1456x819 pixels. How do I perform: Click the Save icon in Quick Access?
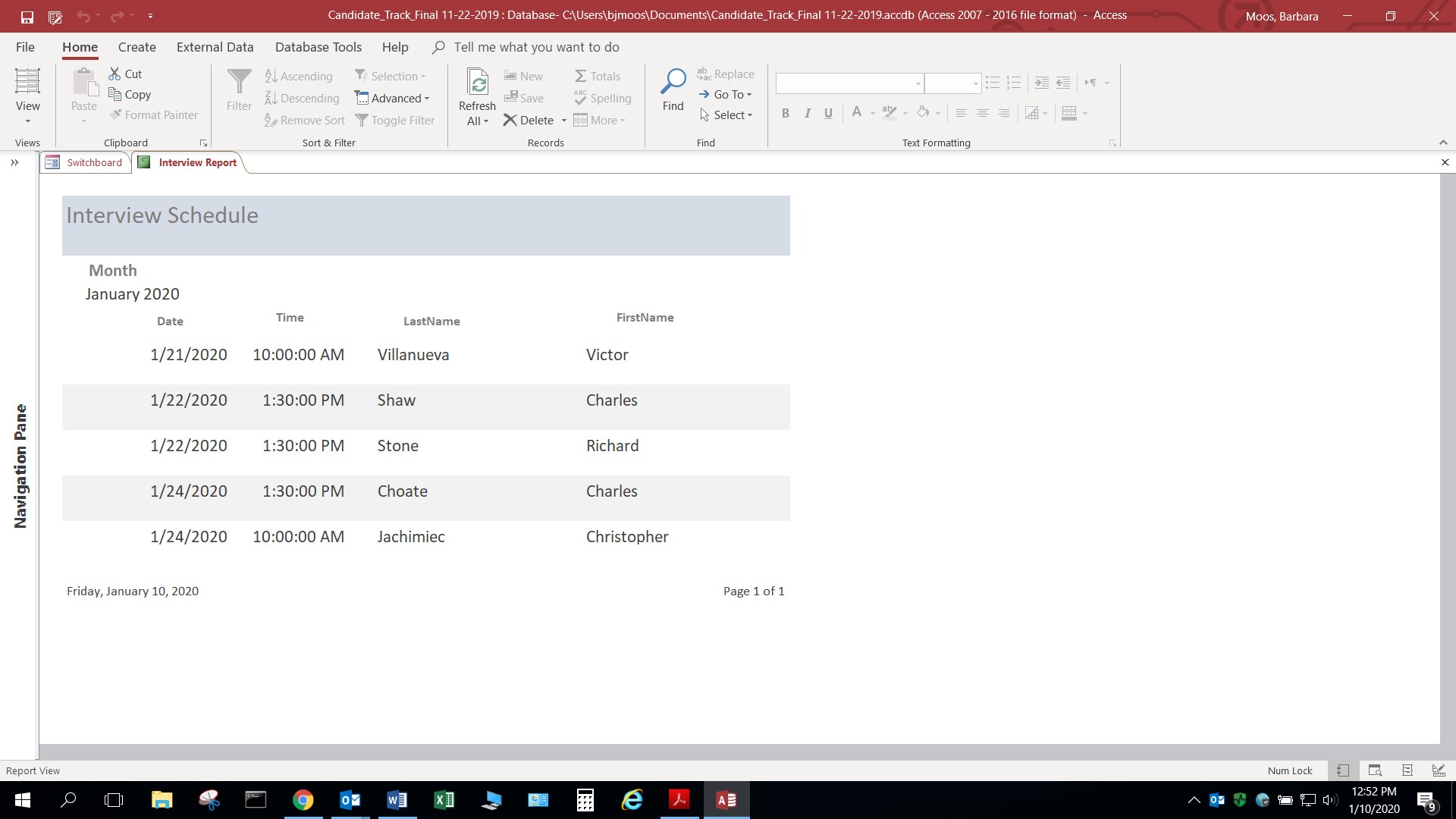pos(27,16)
